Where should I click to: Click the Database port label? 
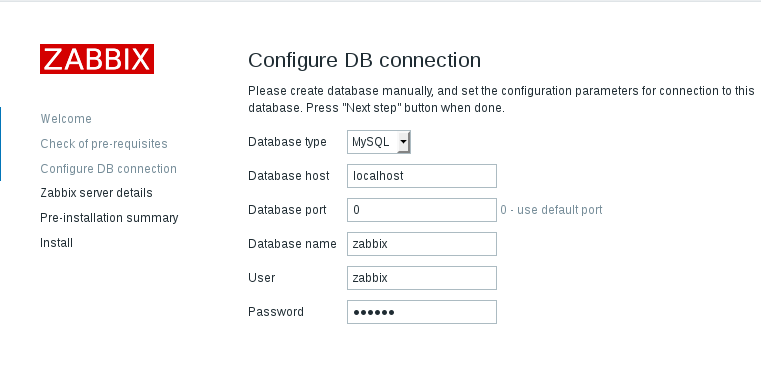pos(287,210)
